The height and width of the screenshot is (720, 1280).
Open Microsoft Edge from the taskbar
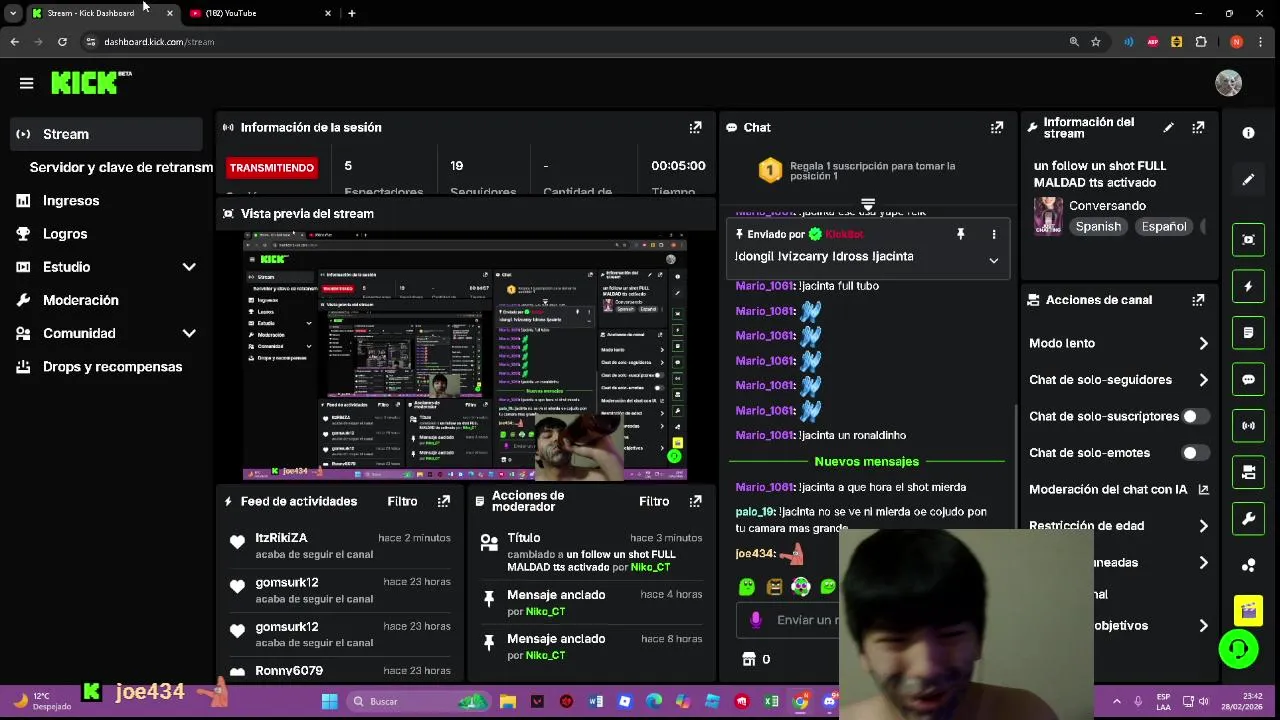654,701
